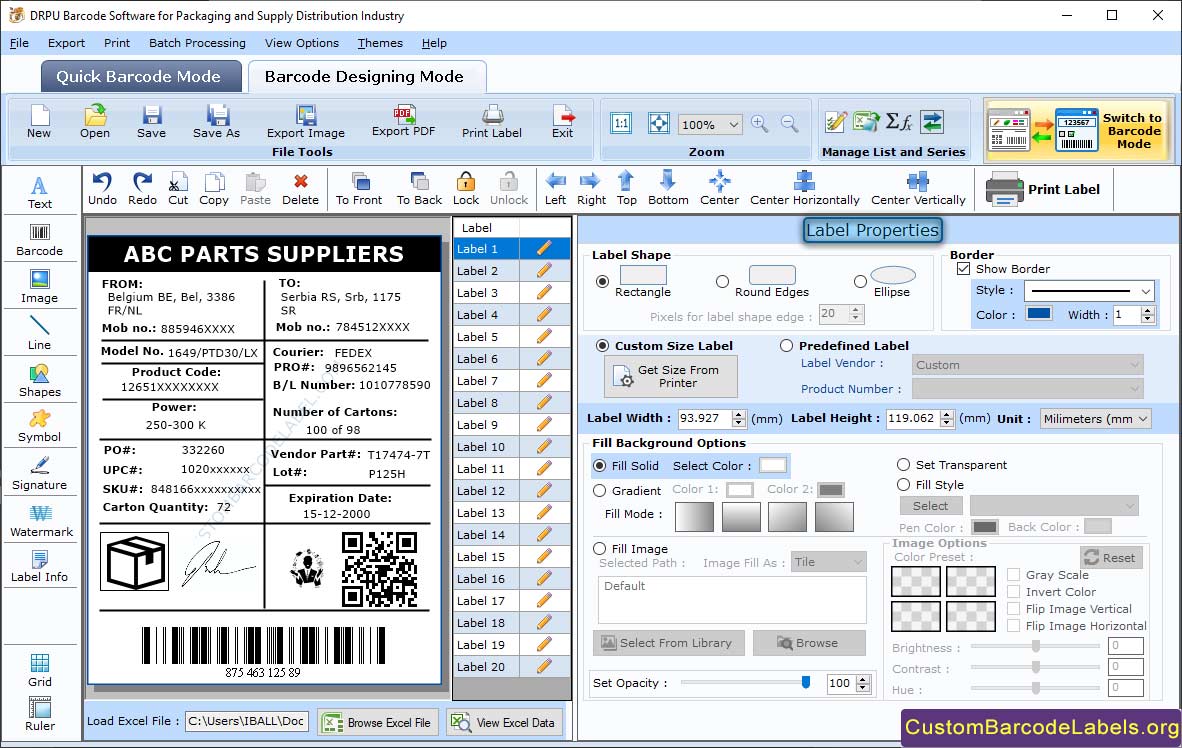Choose the Image tool in sidebar
The height and width of the screenshot is (748, 1182).
(x=39, y=287)
